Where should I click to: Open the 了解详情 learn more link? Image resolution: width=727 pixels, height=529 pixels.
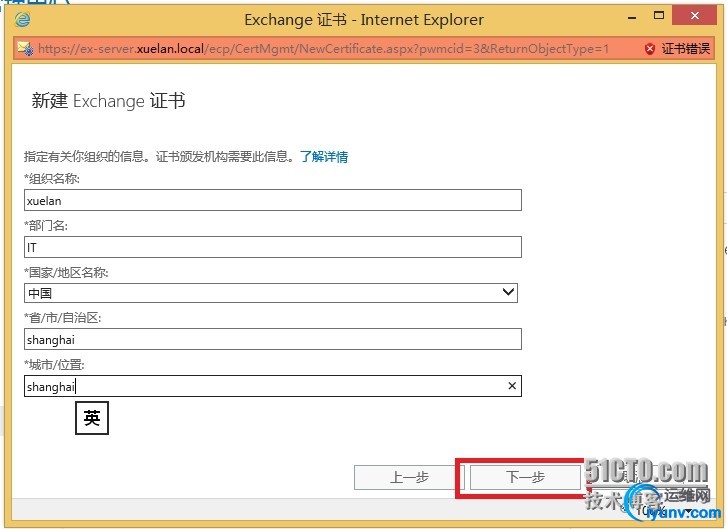pyautogui.click(x=324, y=157)
